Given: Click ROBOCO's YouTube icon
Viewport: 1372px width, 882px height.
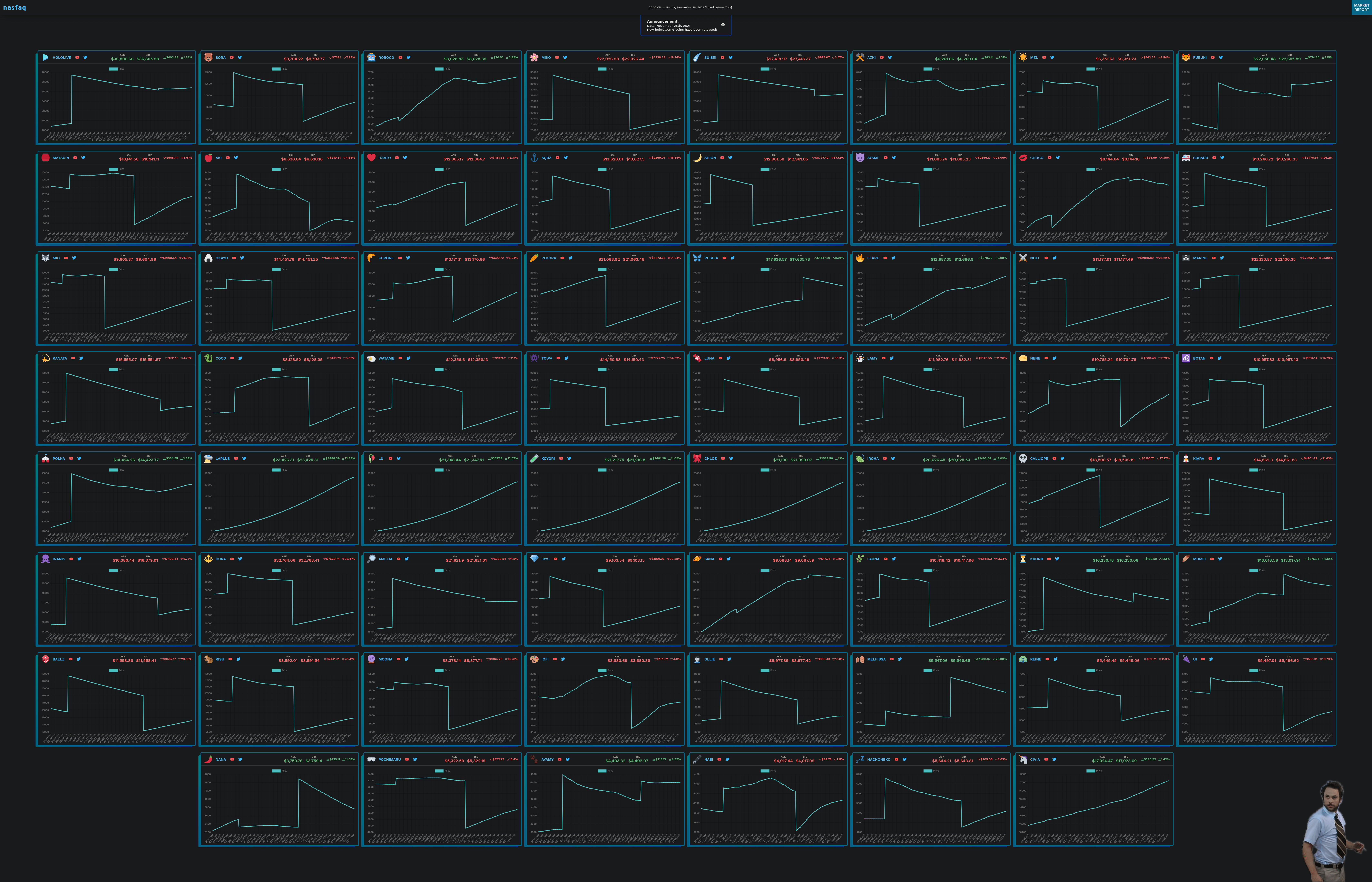Looking at the screenshot, I should pos(400,57).
